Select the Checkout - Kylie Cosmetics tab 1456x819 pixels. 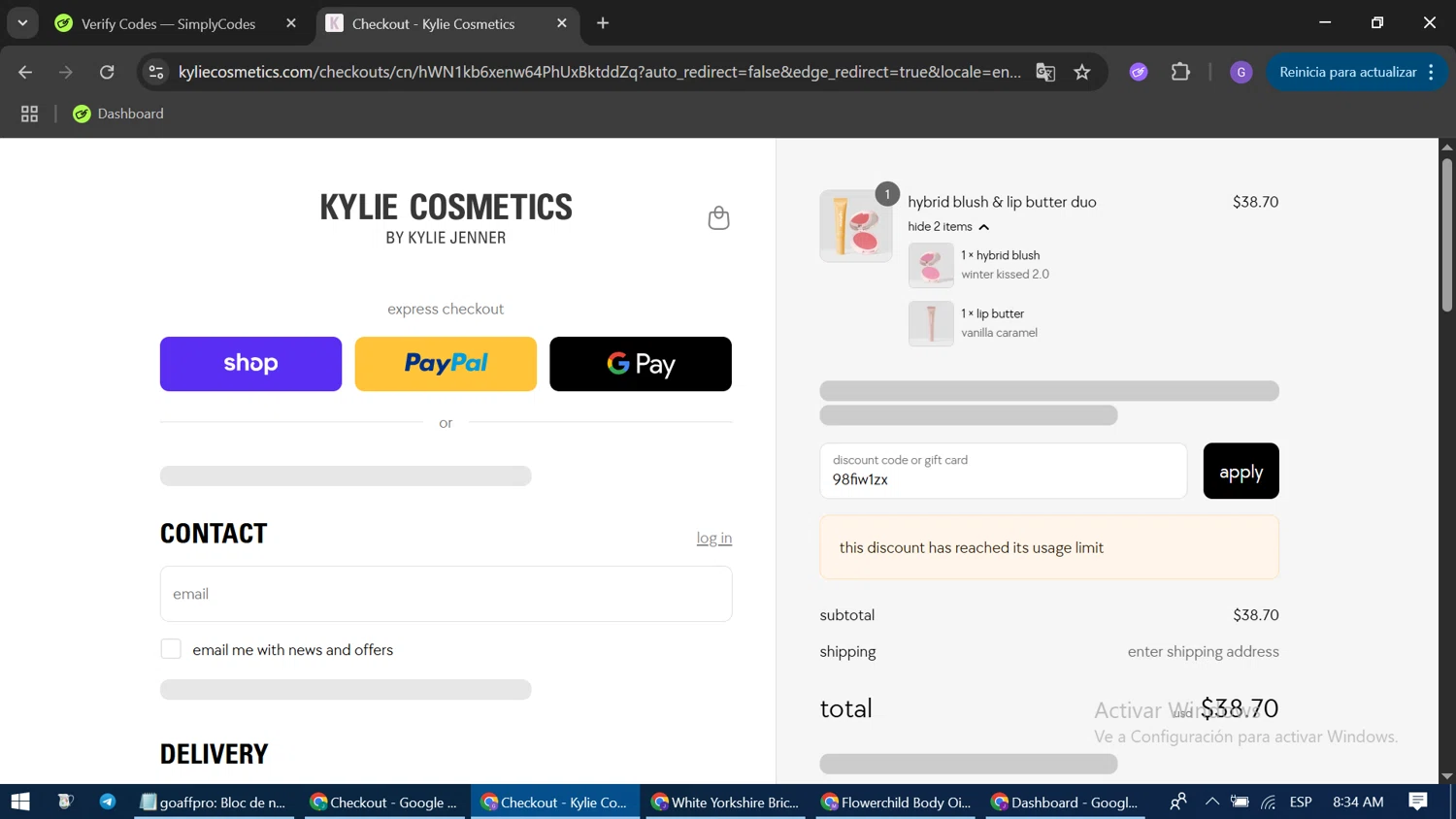pos(447,23)
